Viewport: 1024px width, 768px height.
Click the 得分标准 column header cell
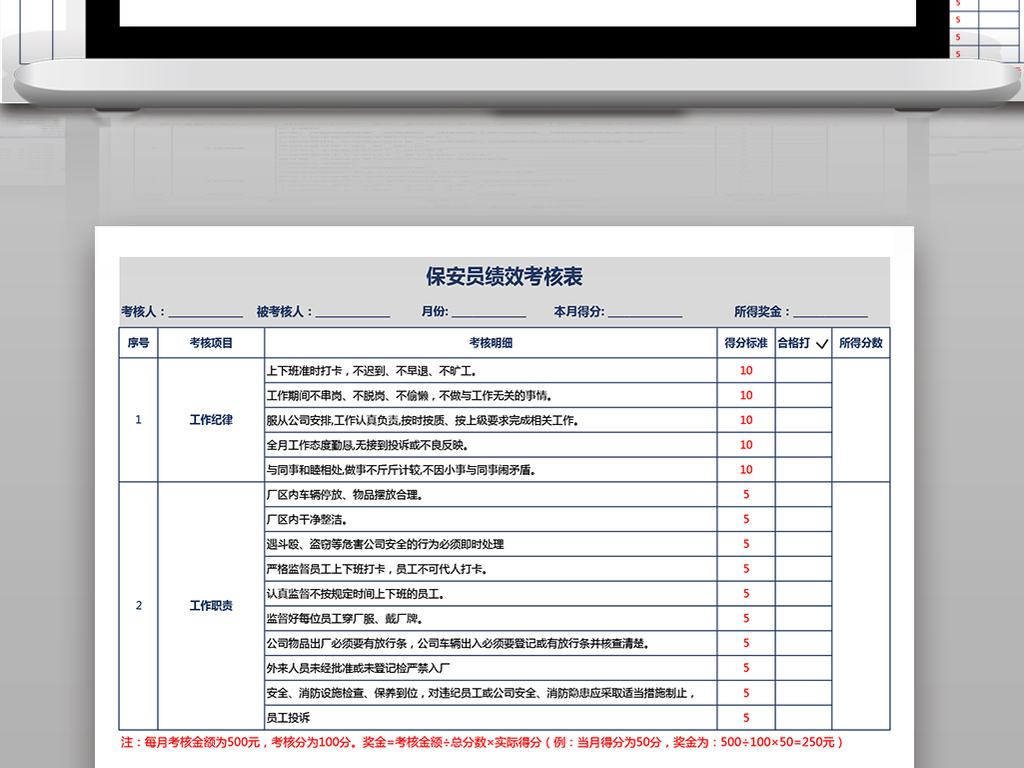pyautogui.click(x=744, y=342)
